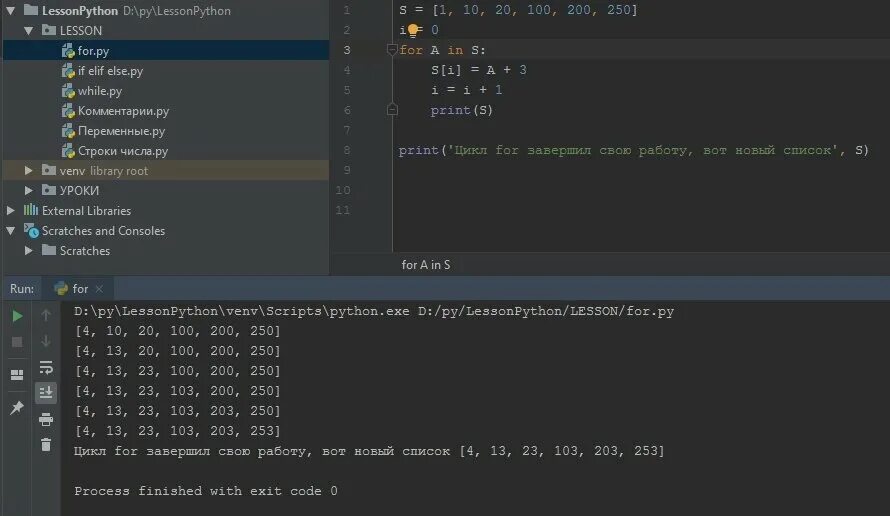890x516 pixels.
Task: Click first output line [4, 10, 20, 100, 200, 250]
Action: pos(178,331)
